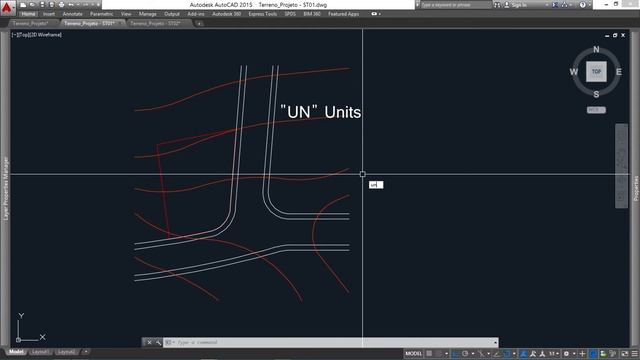The width and height of the screenshot is (640, 360).
Task: Click the Plot printer icon
Action: click(62, 5)
